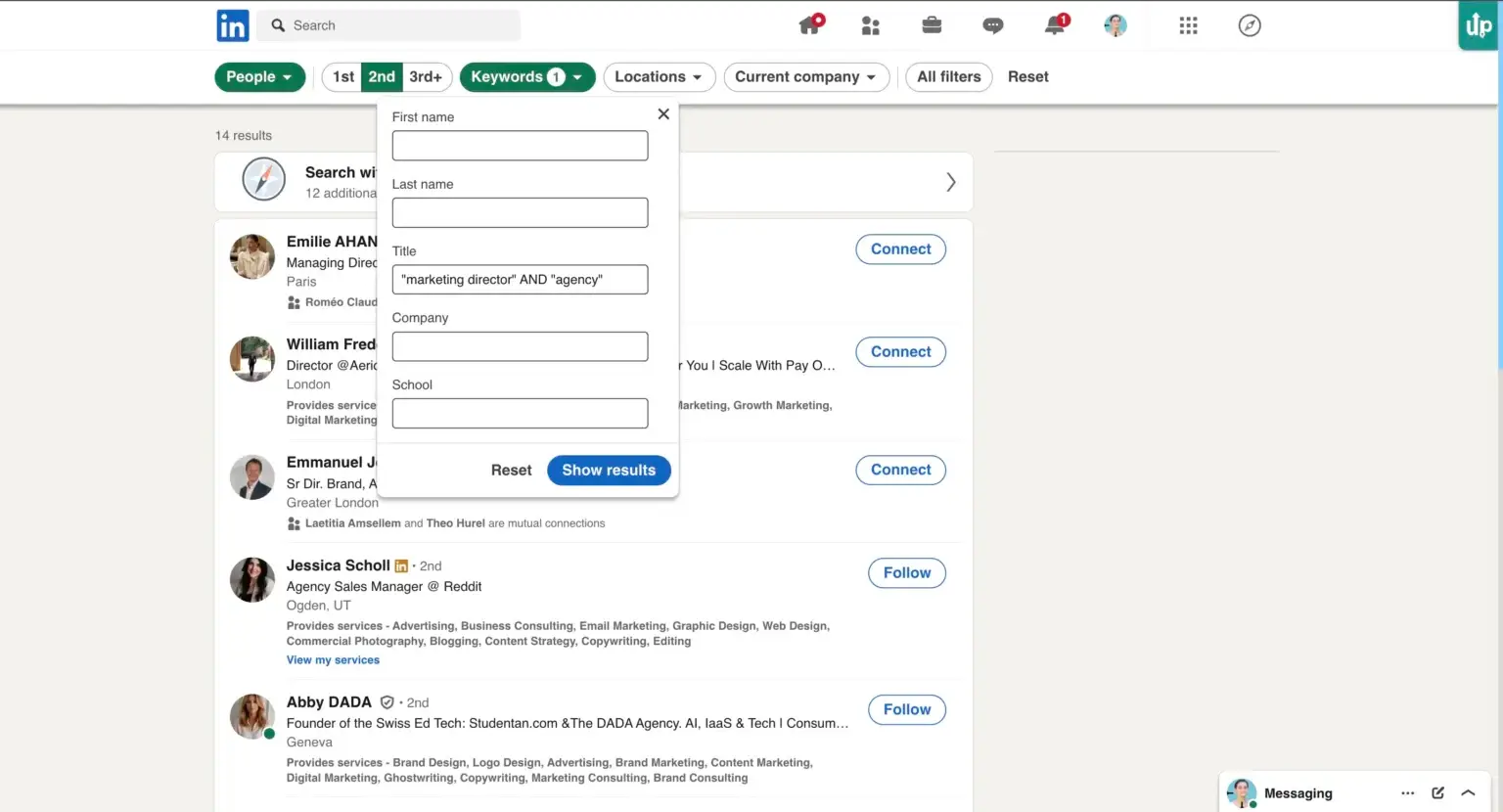The width and height of the screenshot is (1503, 812).
Task: Open Jessica Scholl's profile name
Action: click(x=338, y=565)
